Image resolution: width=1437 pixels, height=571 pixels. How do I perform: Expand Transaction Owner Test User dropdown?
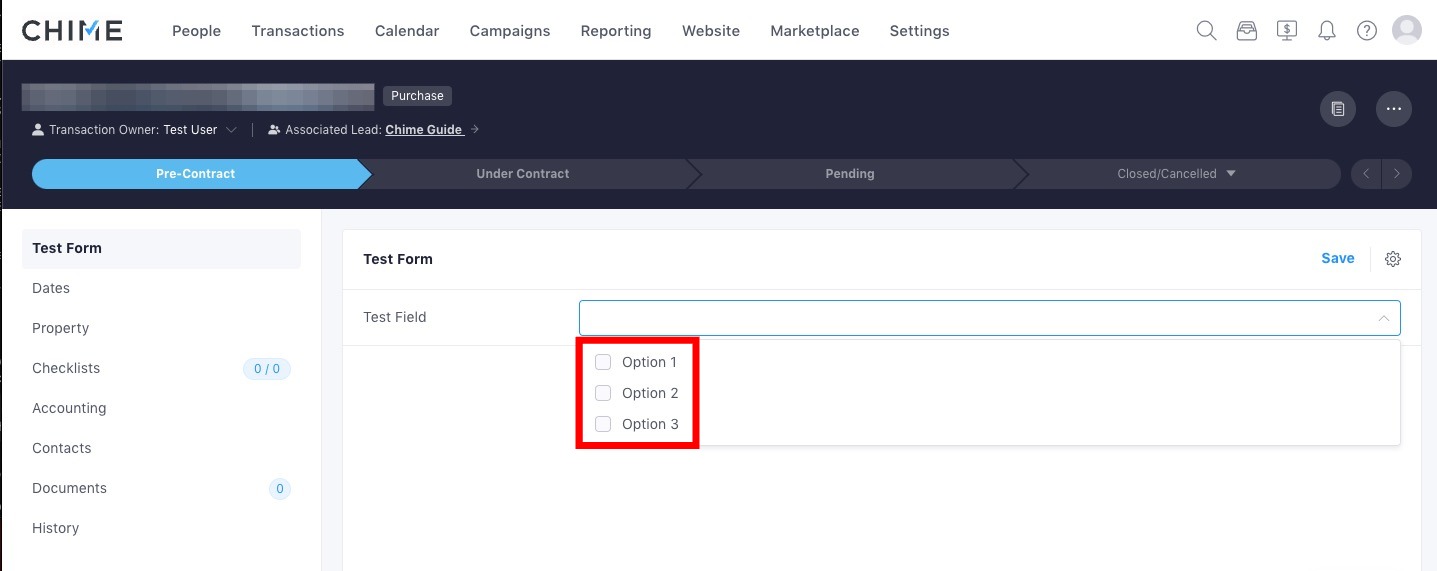pos(231,130)
